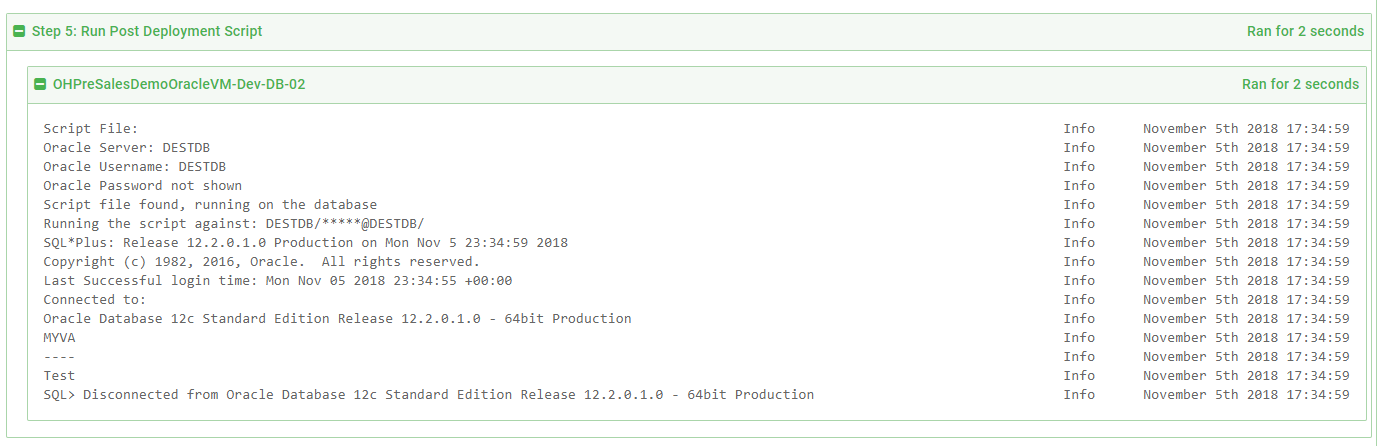This screenshot has width=1384, height=446.
Task: Collapse Step 5 using its minus icon
Action: tap(19, 31)
